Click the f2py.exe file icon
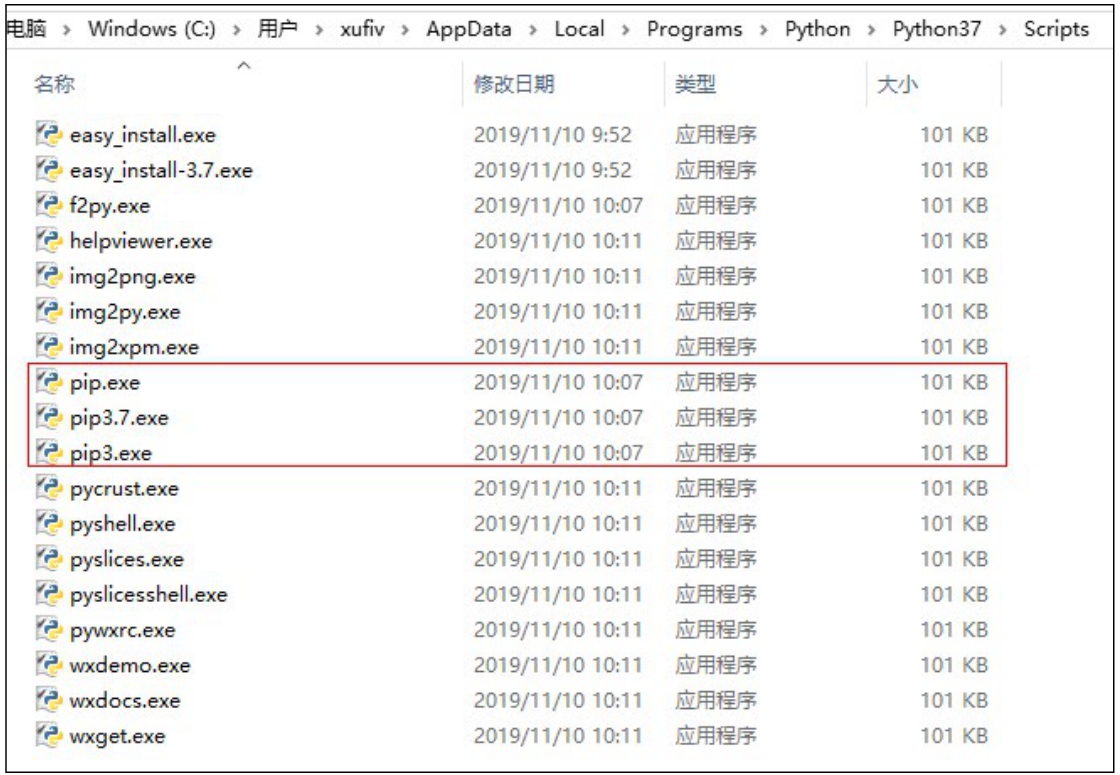The height and width of the screenshot is (775, 1120). click(x=49, y=205)
